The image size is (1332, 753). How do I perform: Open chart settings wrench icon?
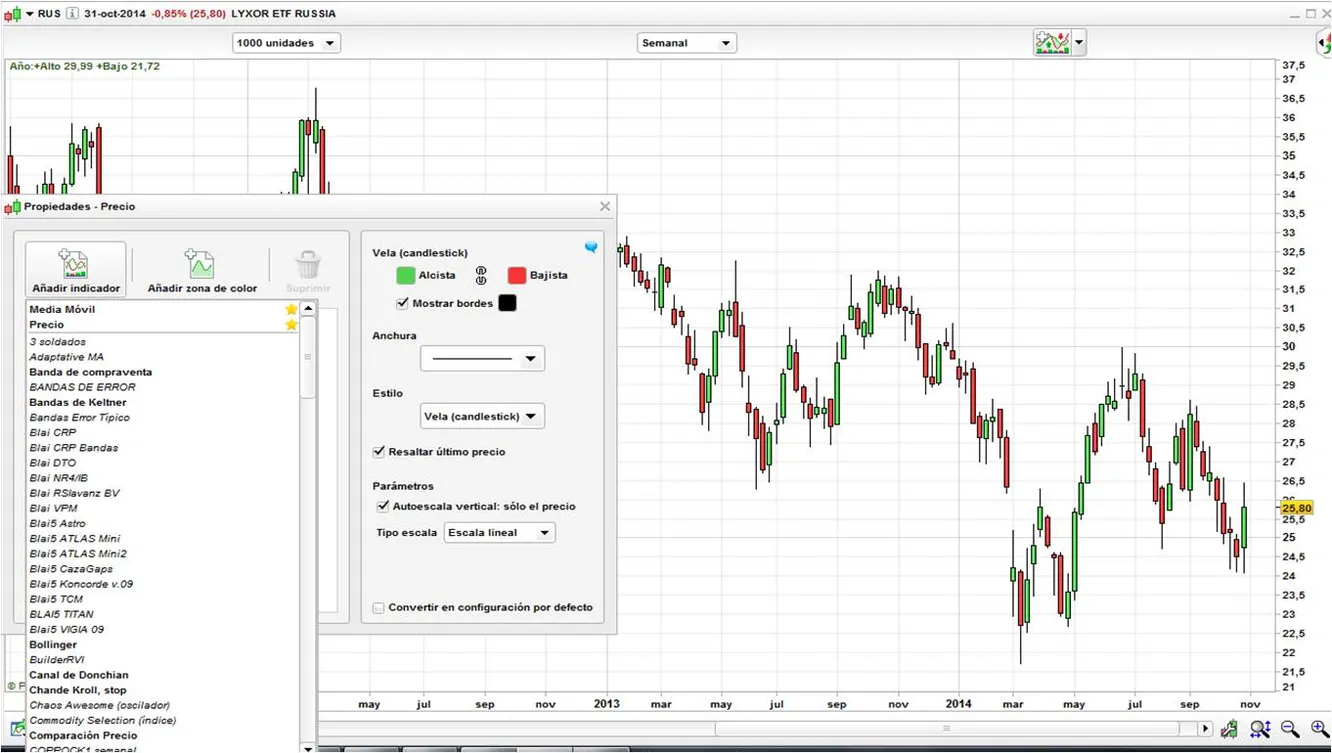[1229, 730]
